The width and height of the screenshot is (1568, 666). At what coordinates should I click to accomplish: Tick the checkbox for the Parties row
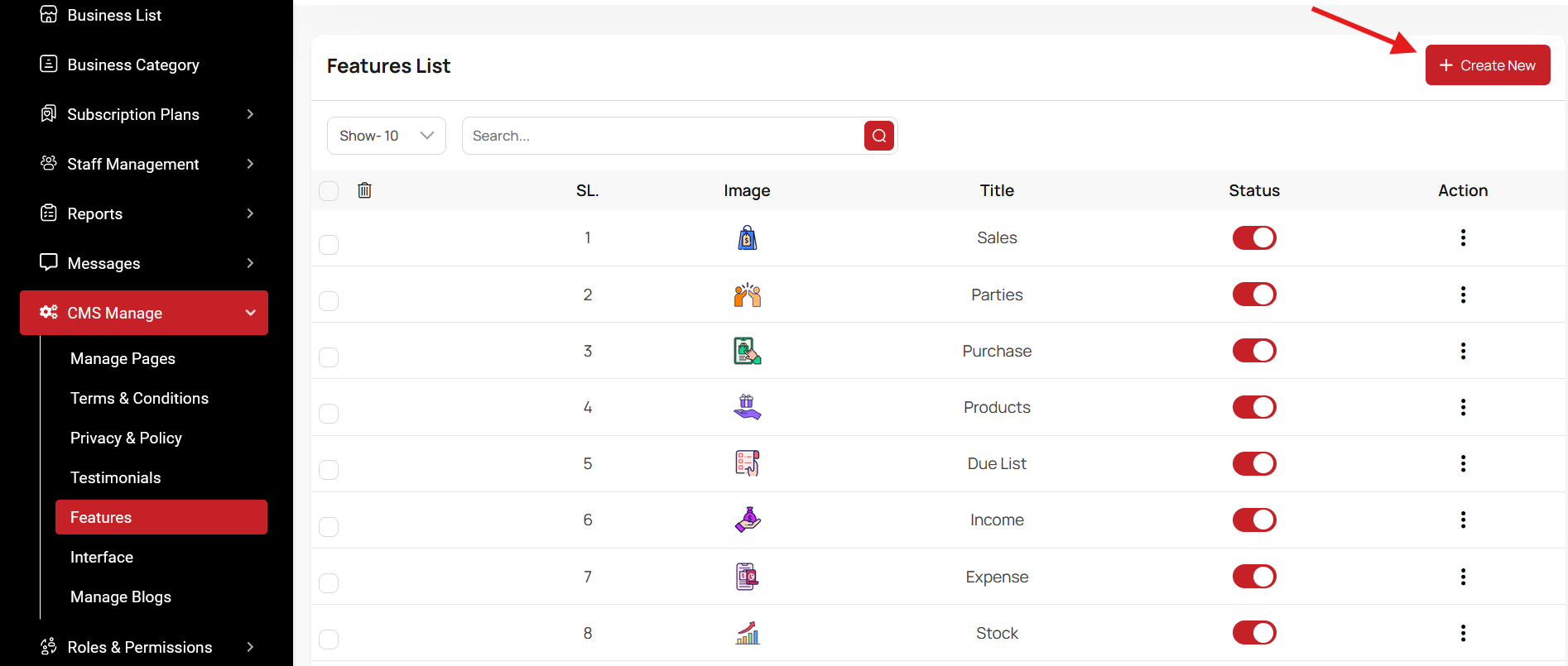coord(329,300)
